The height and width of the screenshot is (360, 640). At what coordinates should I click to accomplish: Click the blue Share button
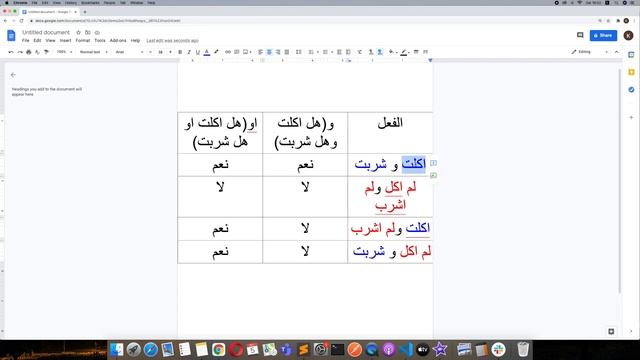point(603,36)
